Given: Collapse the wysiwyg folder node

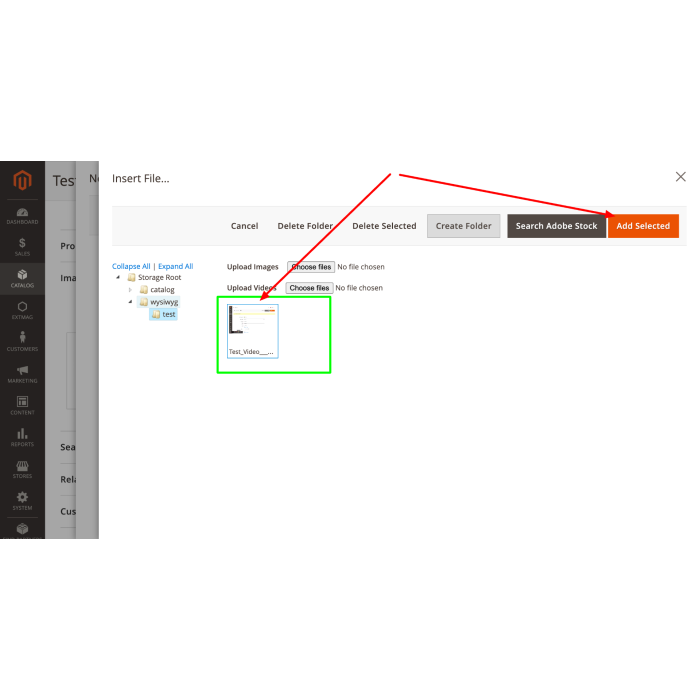Looking at the screenshot, I should click(130, 302).
